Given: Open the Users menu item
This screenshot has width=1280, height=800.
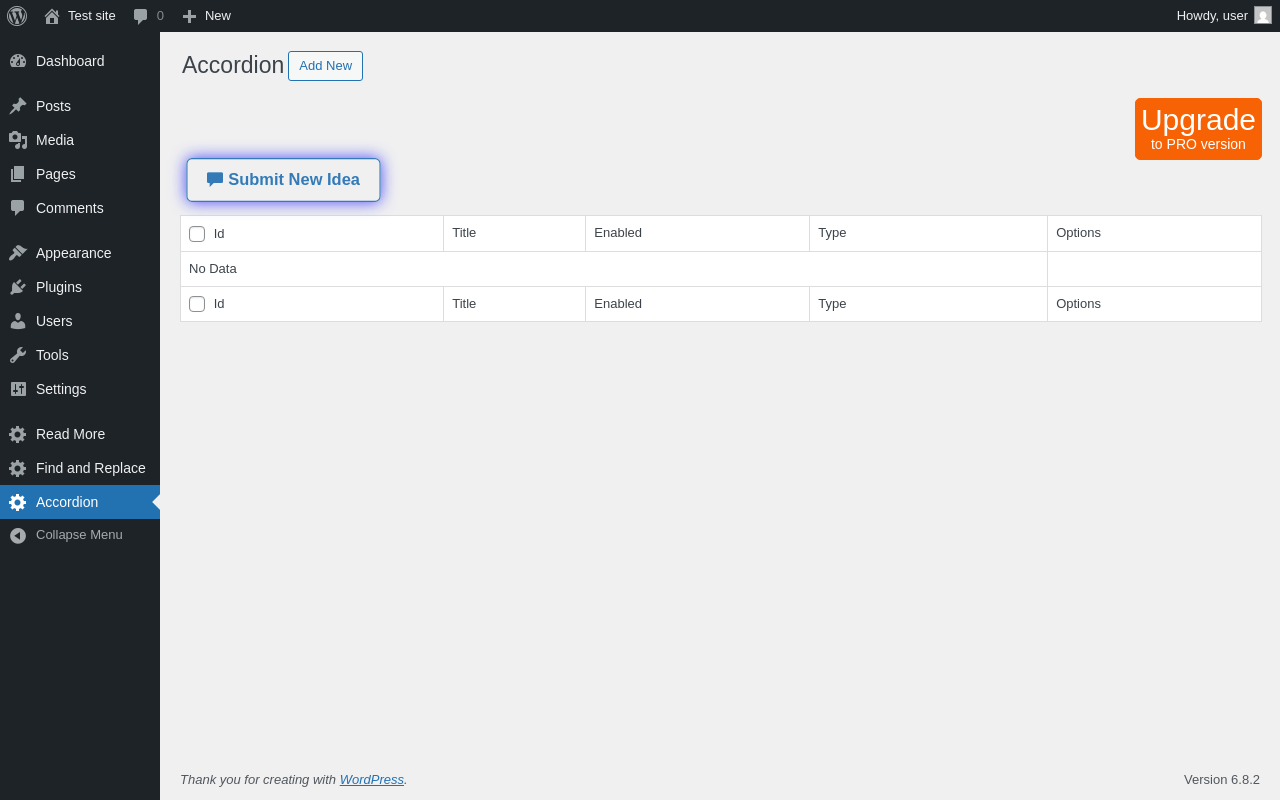Looking at the screenshot, I should click(x=80, y=321).
